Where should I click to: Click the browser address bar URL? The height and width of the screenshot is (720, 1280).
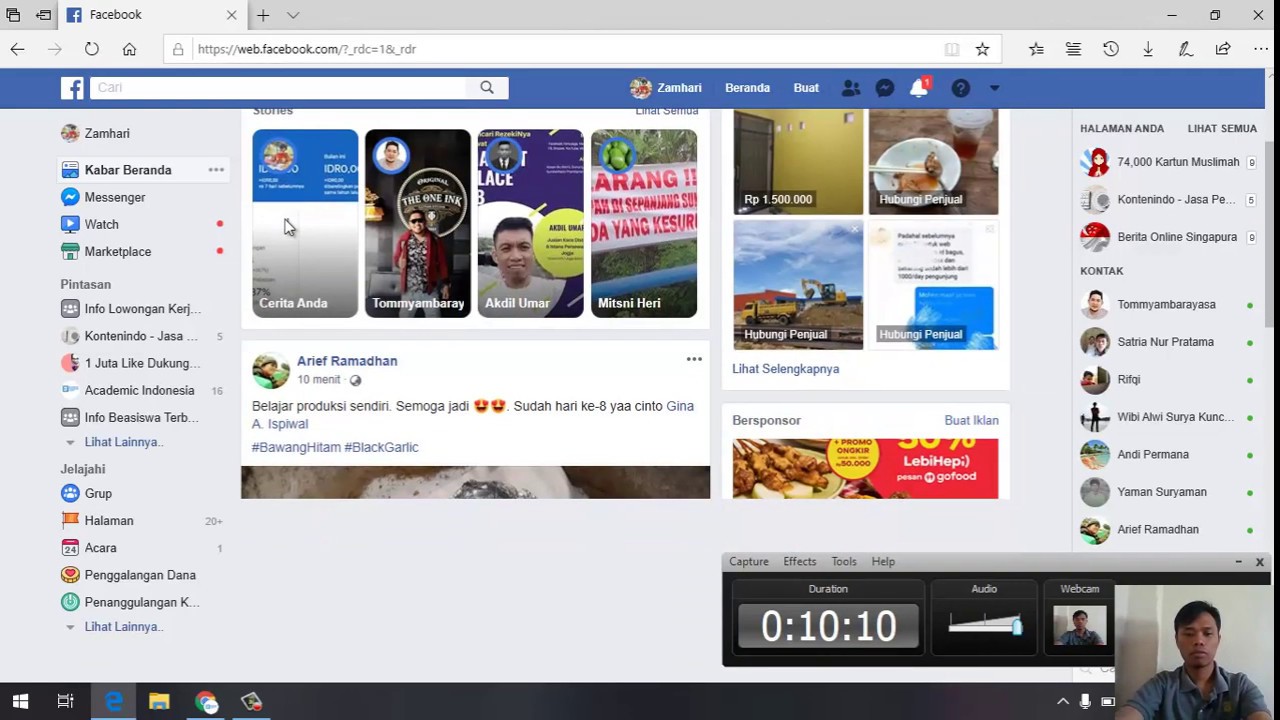point(306,49)
